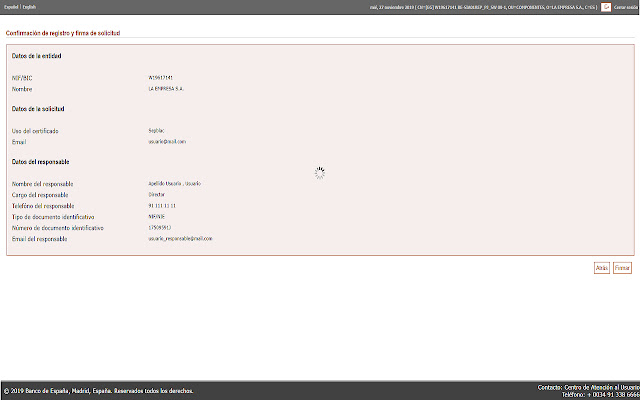Viewport: 640px width, 400px height.
Task: Click the 'Datos de la entidad' heading
Action: 36,56
